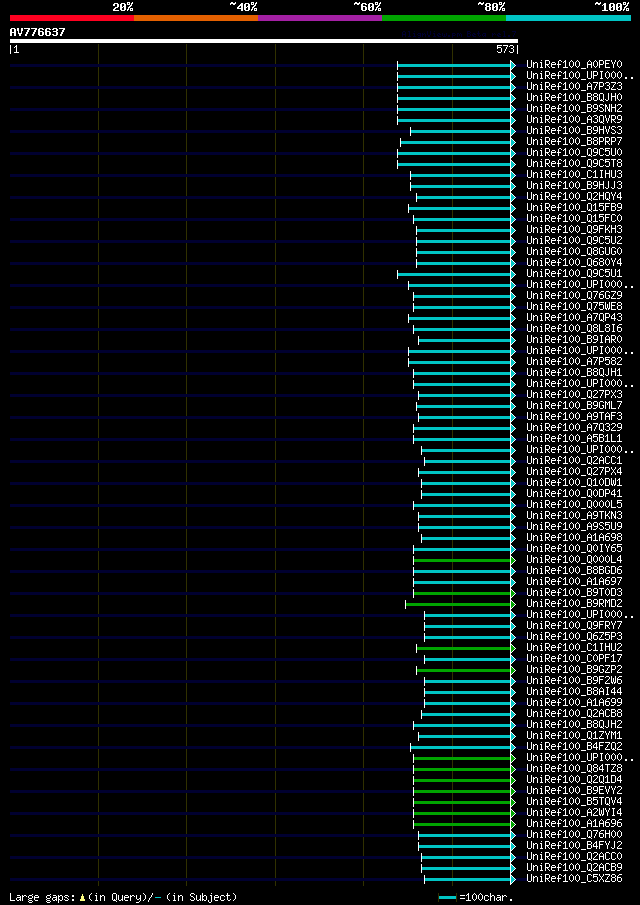Image resolution: width=640 pixels, height=905 pixels.
Task: Select the UniRef100_Q2HQY4 label
Action: pos(574,196)
